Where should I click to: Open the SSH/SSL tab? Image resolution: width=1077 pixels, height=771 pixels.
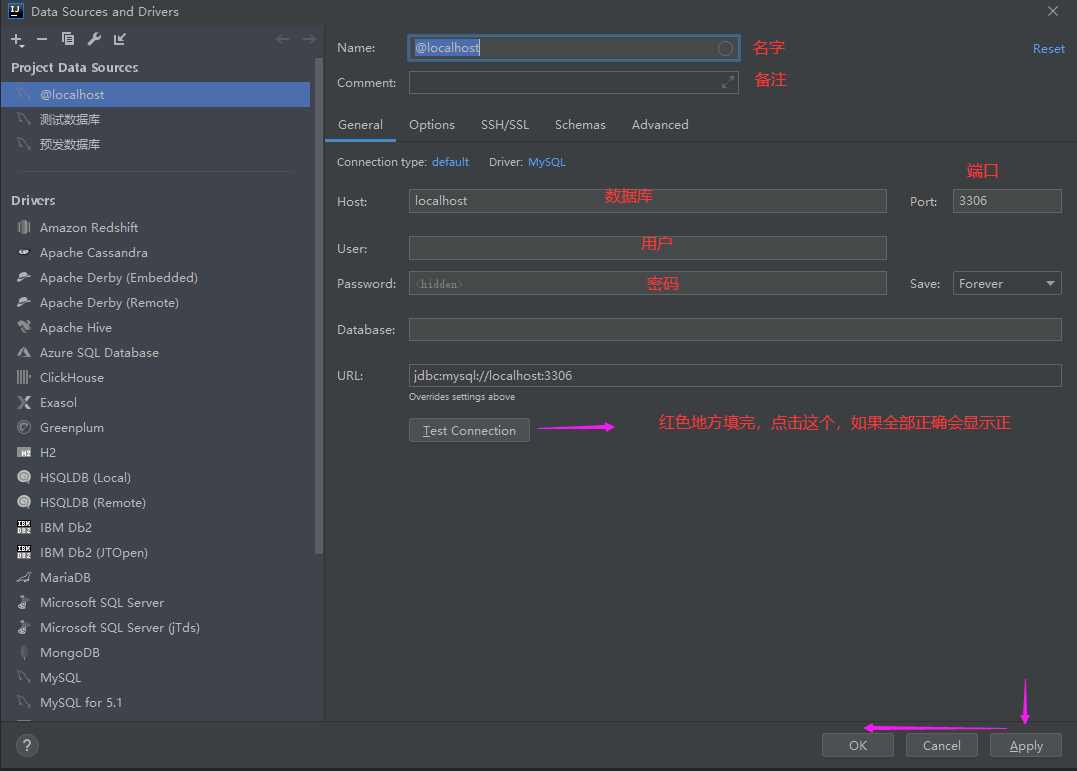[x=505, y=125]
